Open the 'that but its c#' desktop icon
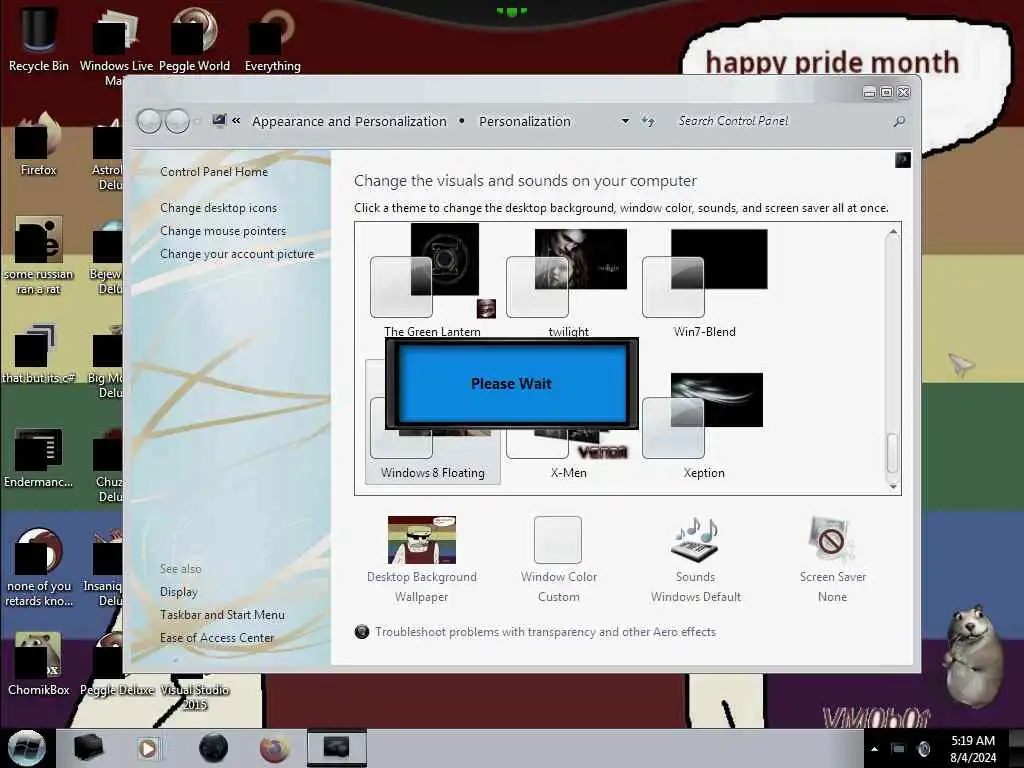Viewport: 1024px width, 768px height. [x=39, y=353]
